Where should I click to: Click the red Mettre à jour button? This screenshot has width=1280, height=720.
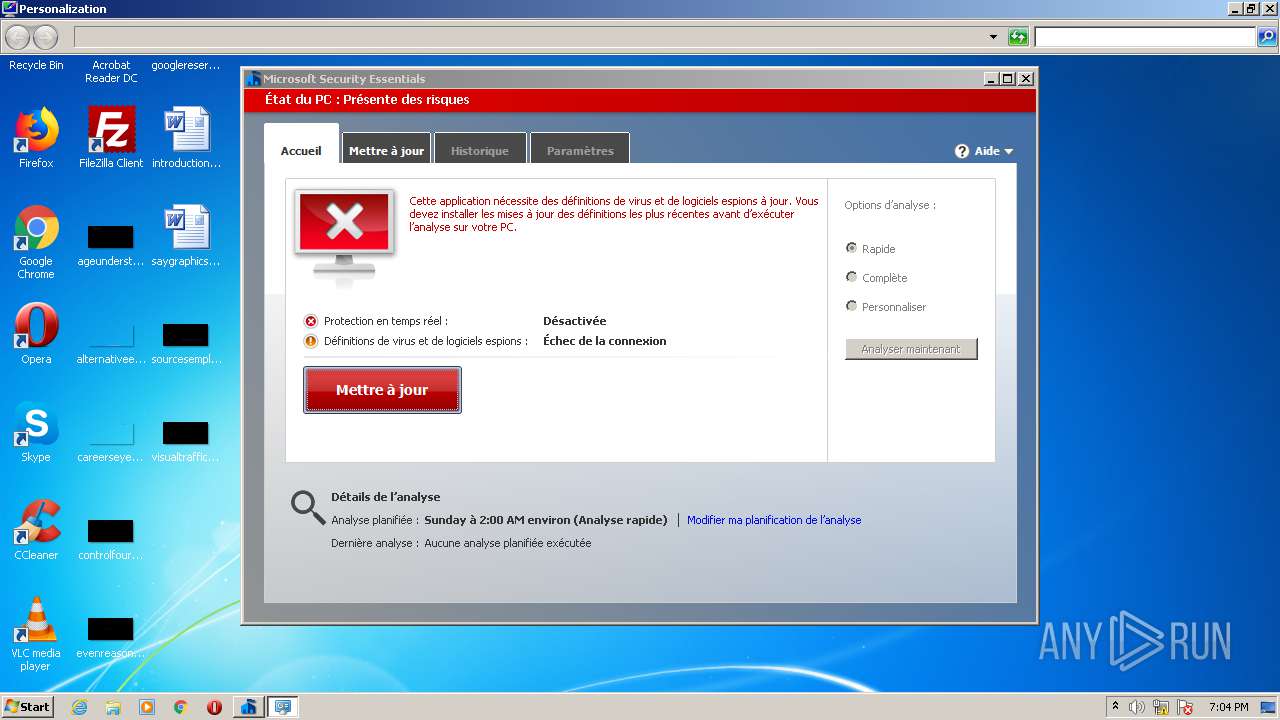pos(382,390)
